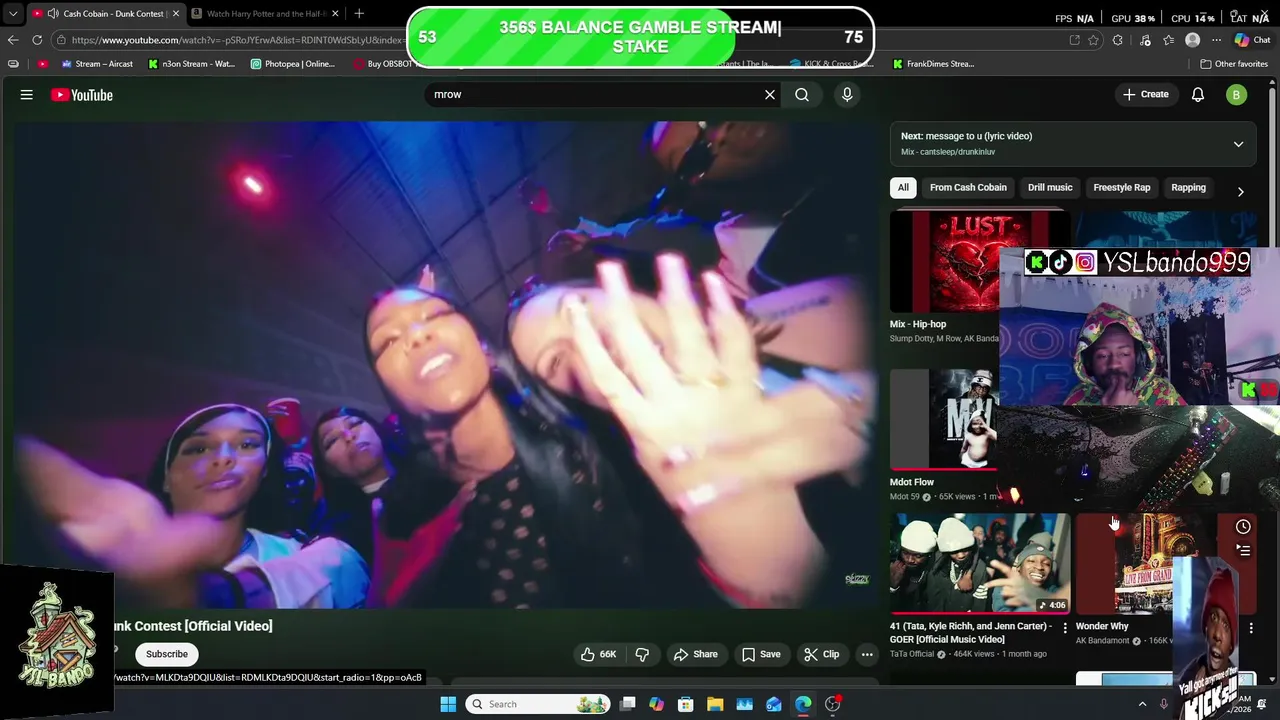
Task: Open the YouTube hamburger guide menu
Action: coord(27,95)
